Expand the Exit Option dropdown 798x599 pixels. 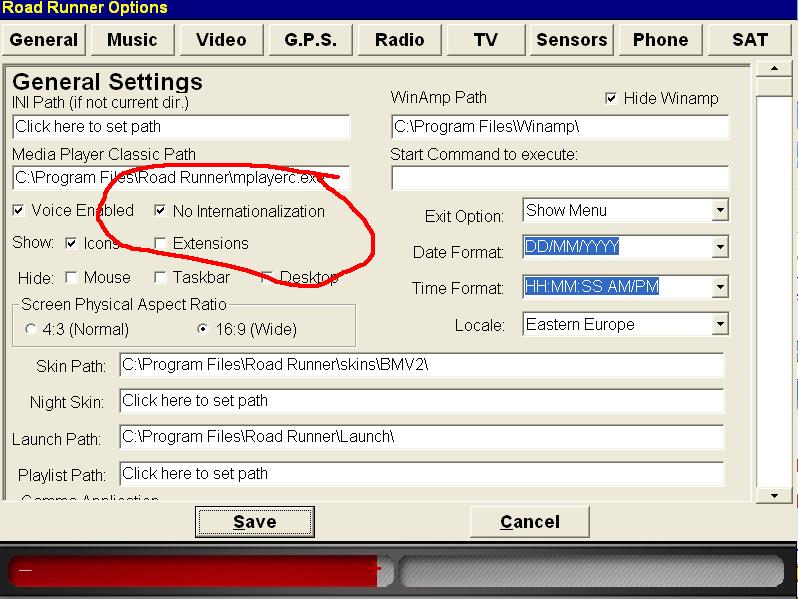click(720, 211)
